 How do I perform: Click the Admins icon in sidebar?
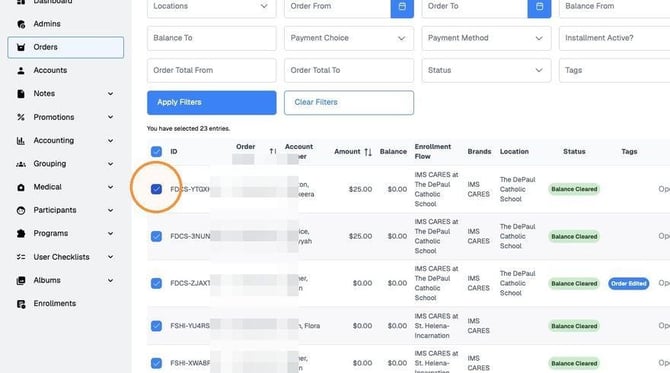(x=21, y=24)
